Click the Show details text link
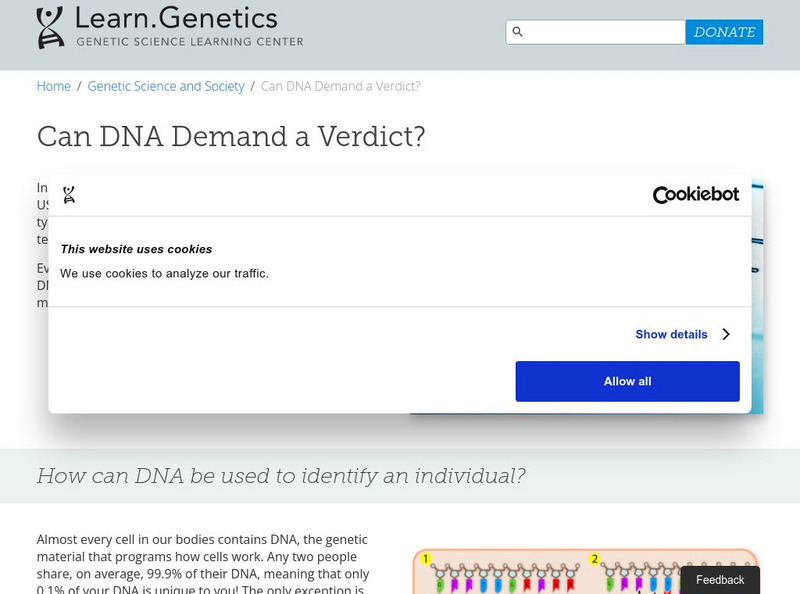 671,335
